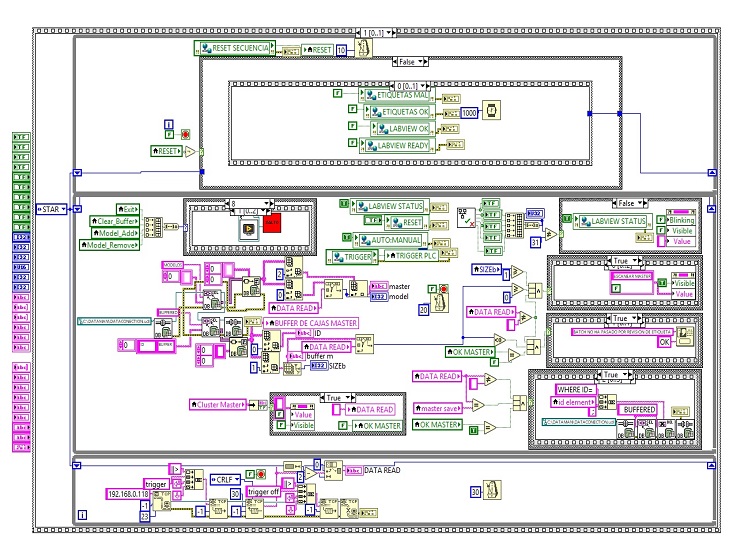
Task: Click the True constant beside LABVIEW STATUS
Action: pyautogui.click(x=345, y=205)
